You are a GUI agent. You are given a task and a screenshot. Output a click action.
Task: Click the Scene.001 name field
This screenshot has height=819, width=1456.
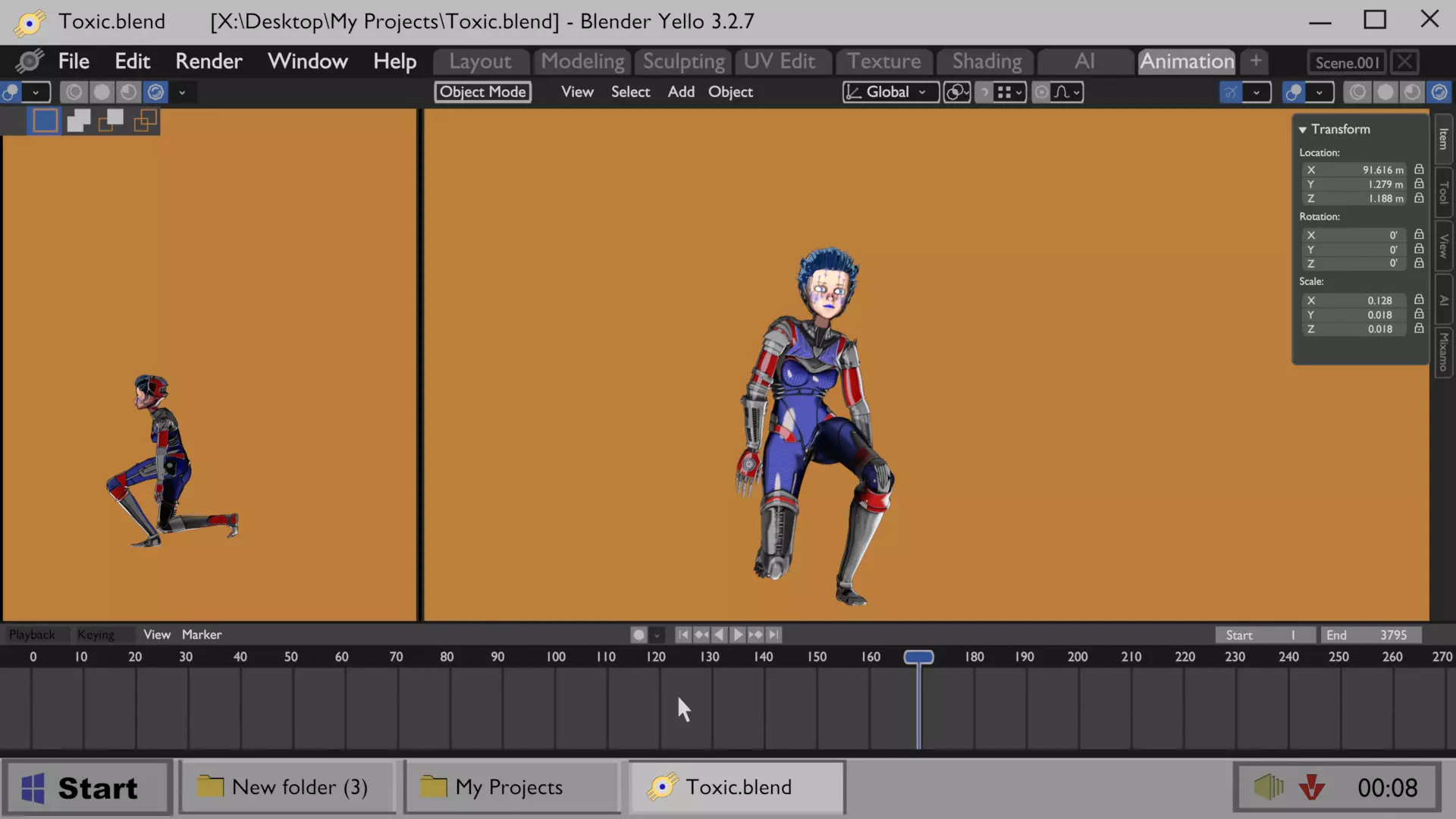1347,62
